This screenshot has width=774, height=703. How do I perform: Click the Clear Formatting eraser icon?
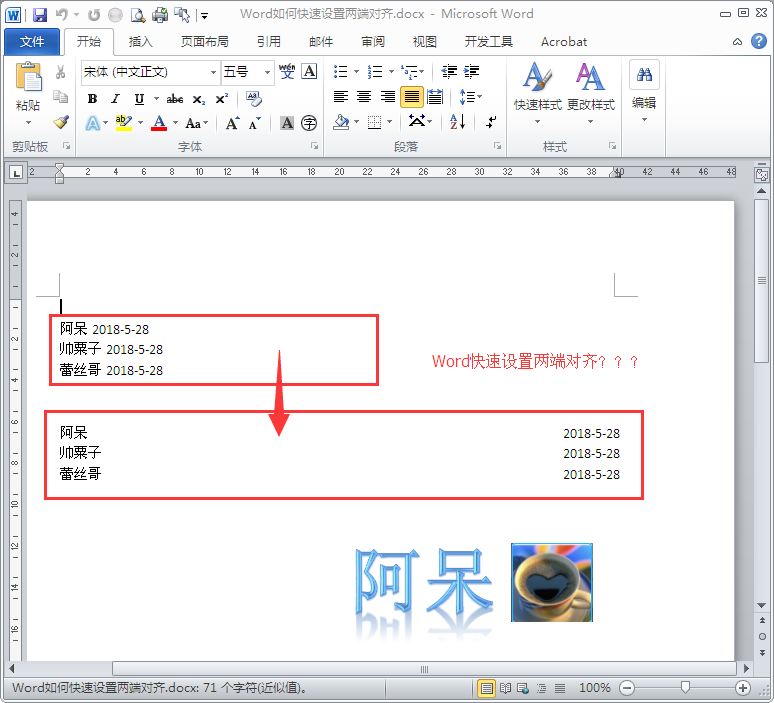[x=254, y=99]
